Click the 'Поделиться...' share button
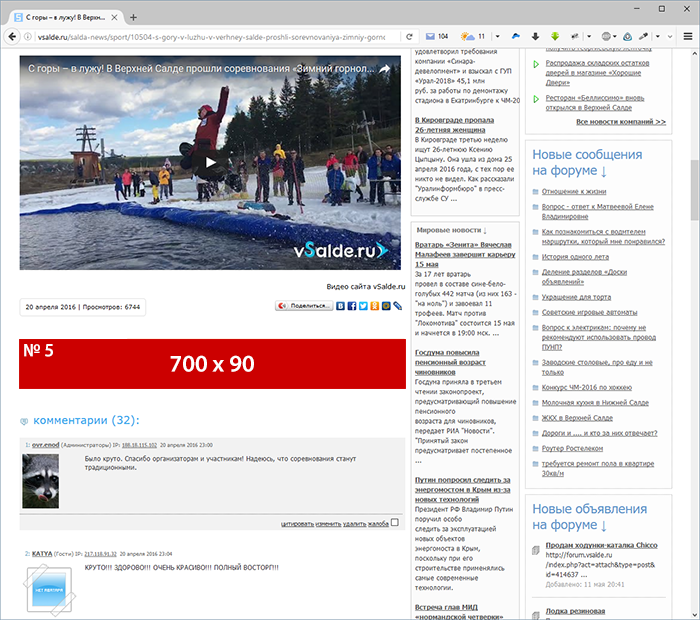 pos(304,306)
